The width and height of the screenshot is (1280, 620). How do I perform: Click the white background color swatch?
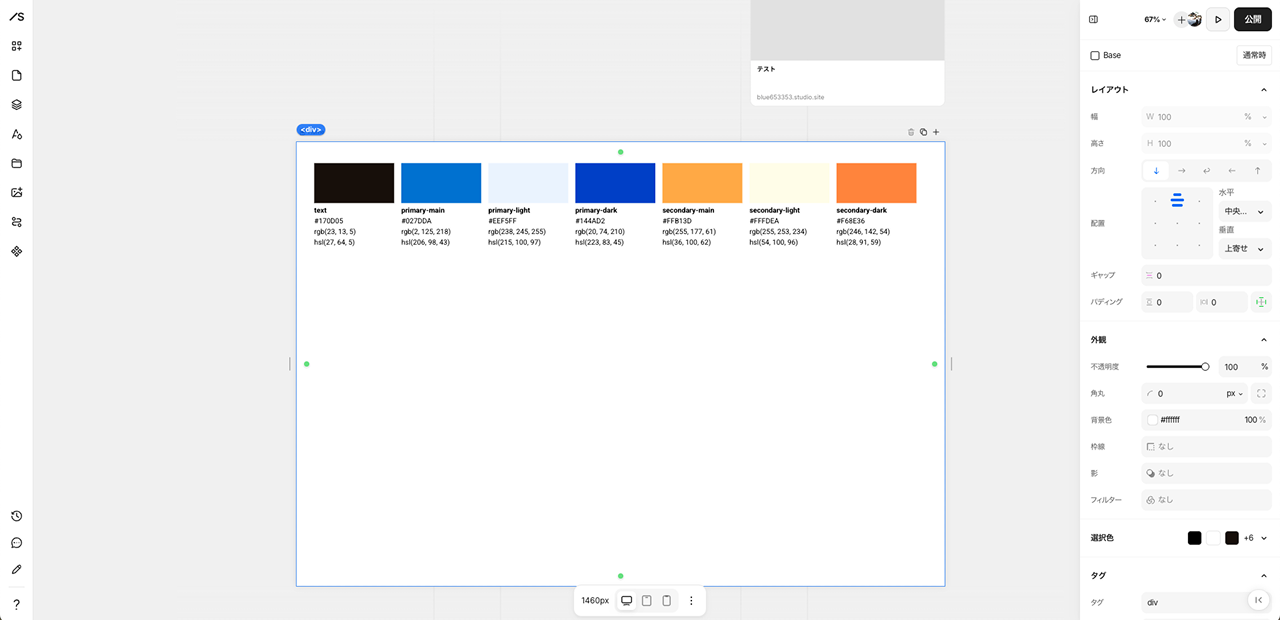(x=1151, y=419)
